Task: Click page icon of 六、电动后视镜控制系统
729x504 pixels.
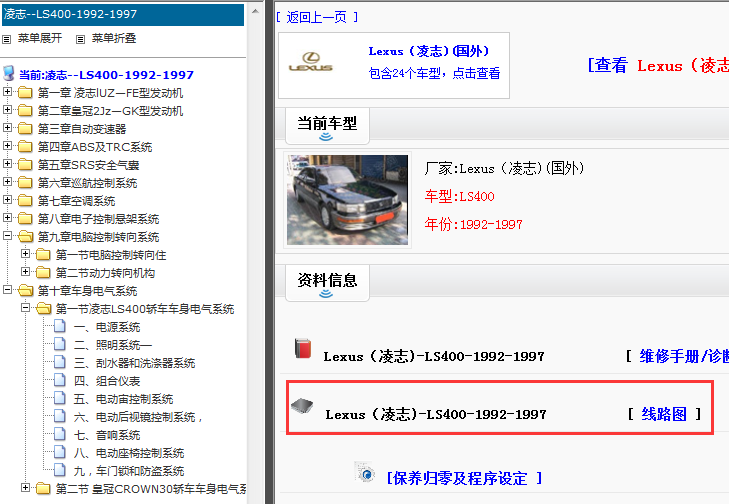Action: click(60, 416)
